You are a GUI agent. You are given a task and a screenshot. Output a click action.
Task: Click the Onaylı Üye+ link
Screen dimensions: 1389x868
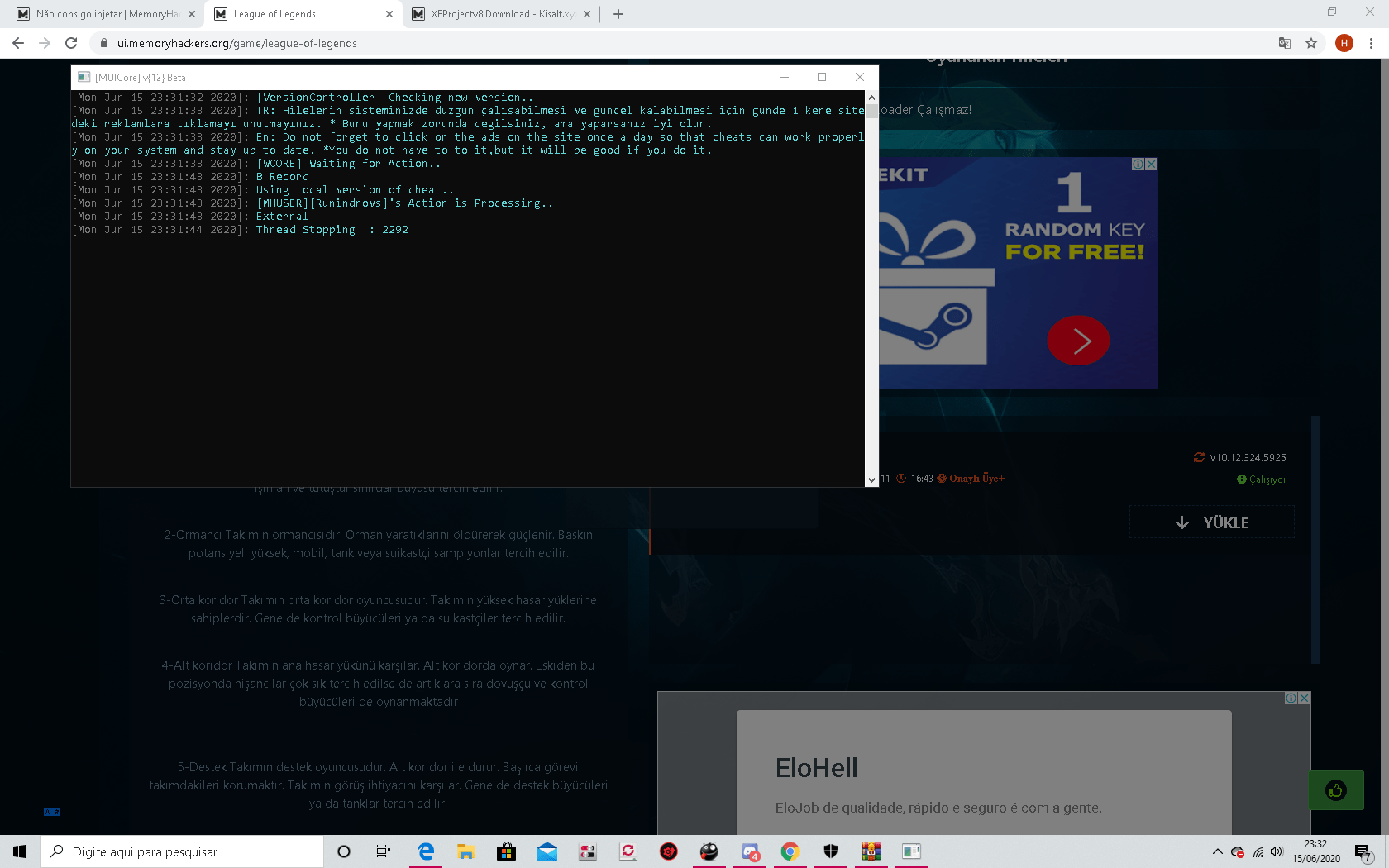coord(976,479)
